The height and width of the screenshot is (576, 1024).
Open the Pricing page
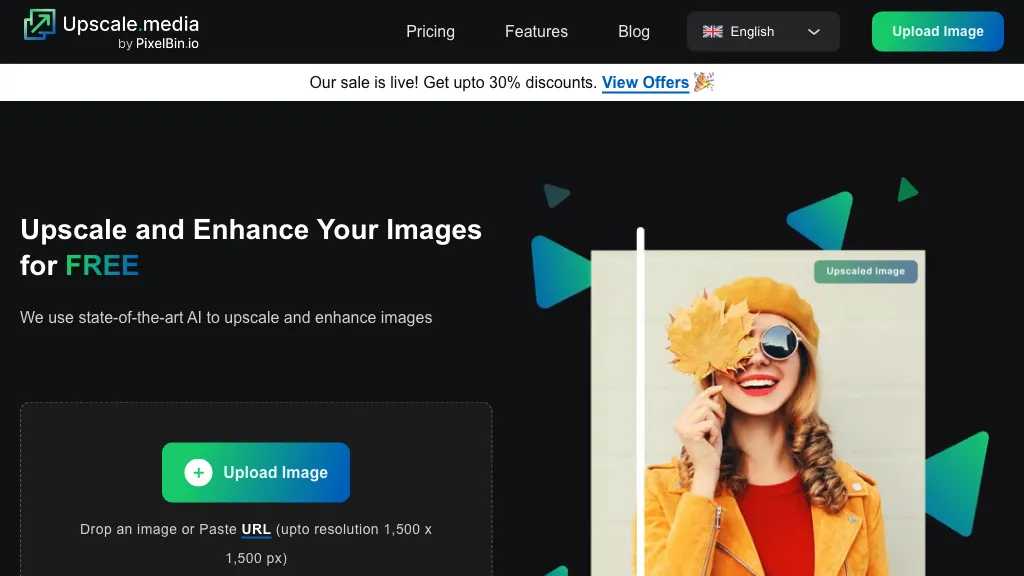tap(430, 31)
